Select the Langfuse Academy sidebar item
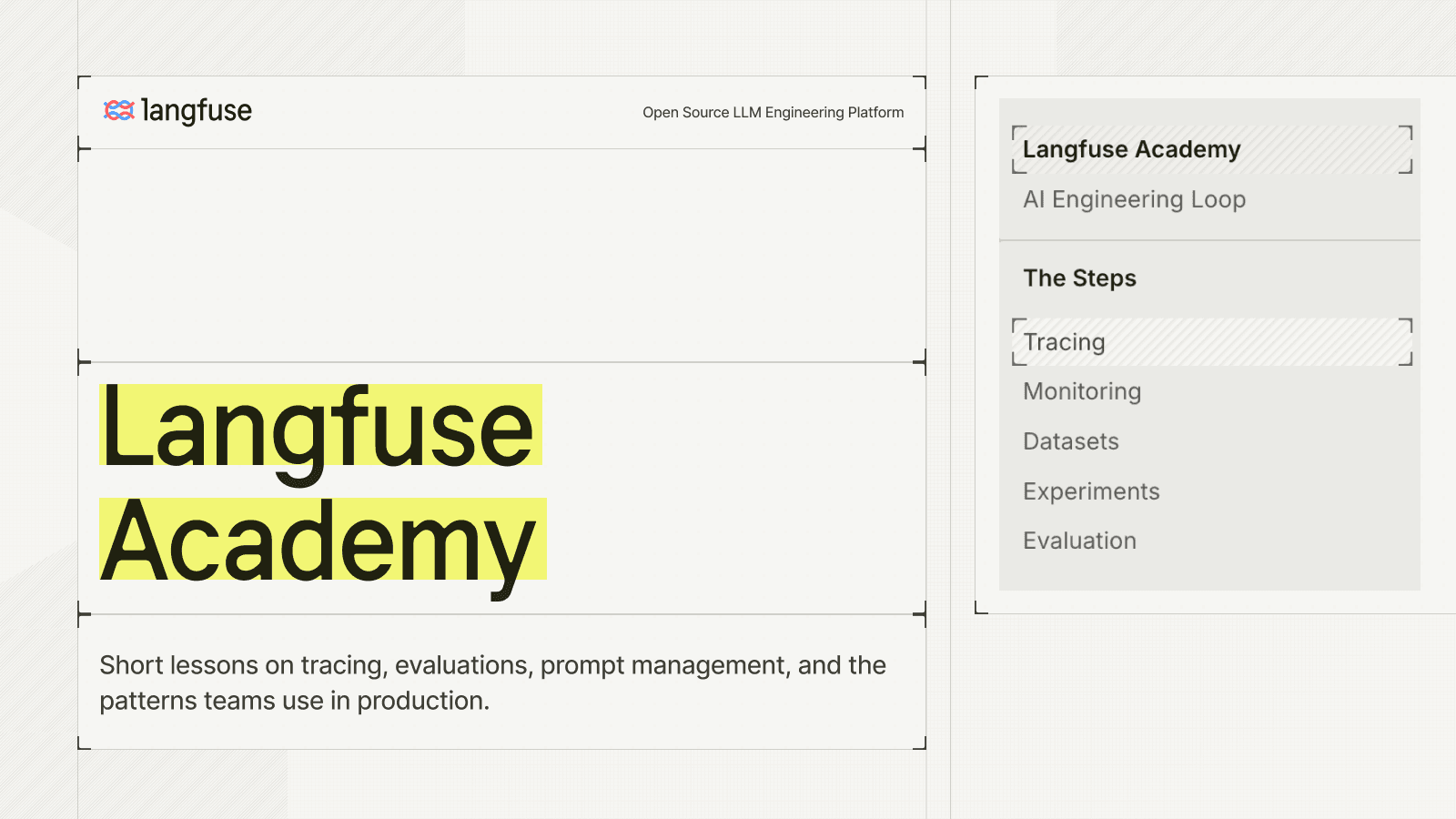This screenshot has height=819, width=1456. tap(1212, 149)
